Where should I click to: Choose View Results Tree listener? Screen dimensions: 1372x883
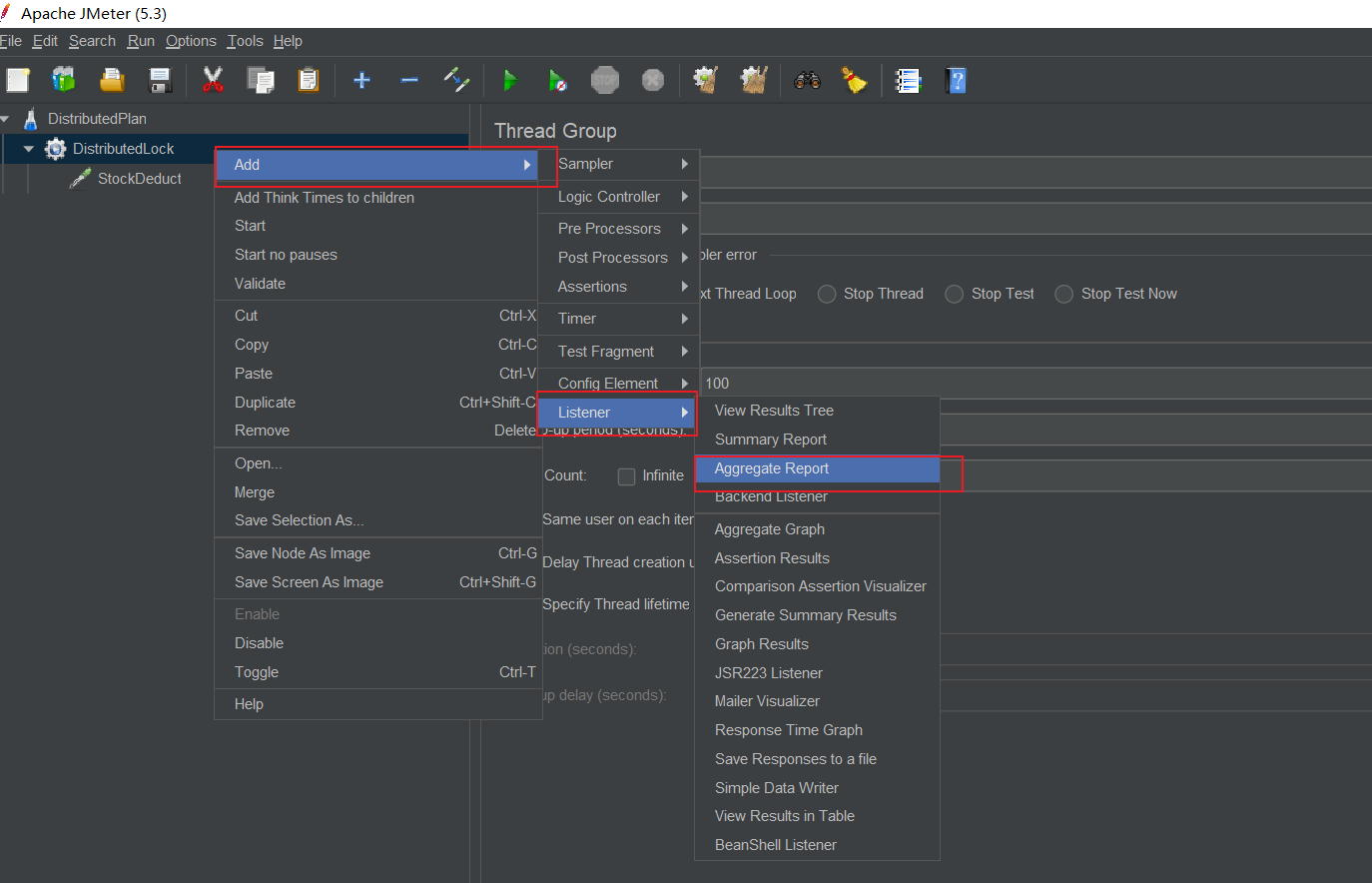tap(818, 411)
